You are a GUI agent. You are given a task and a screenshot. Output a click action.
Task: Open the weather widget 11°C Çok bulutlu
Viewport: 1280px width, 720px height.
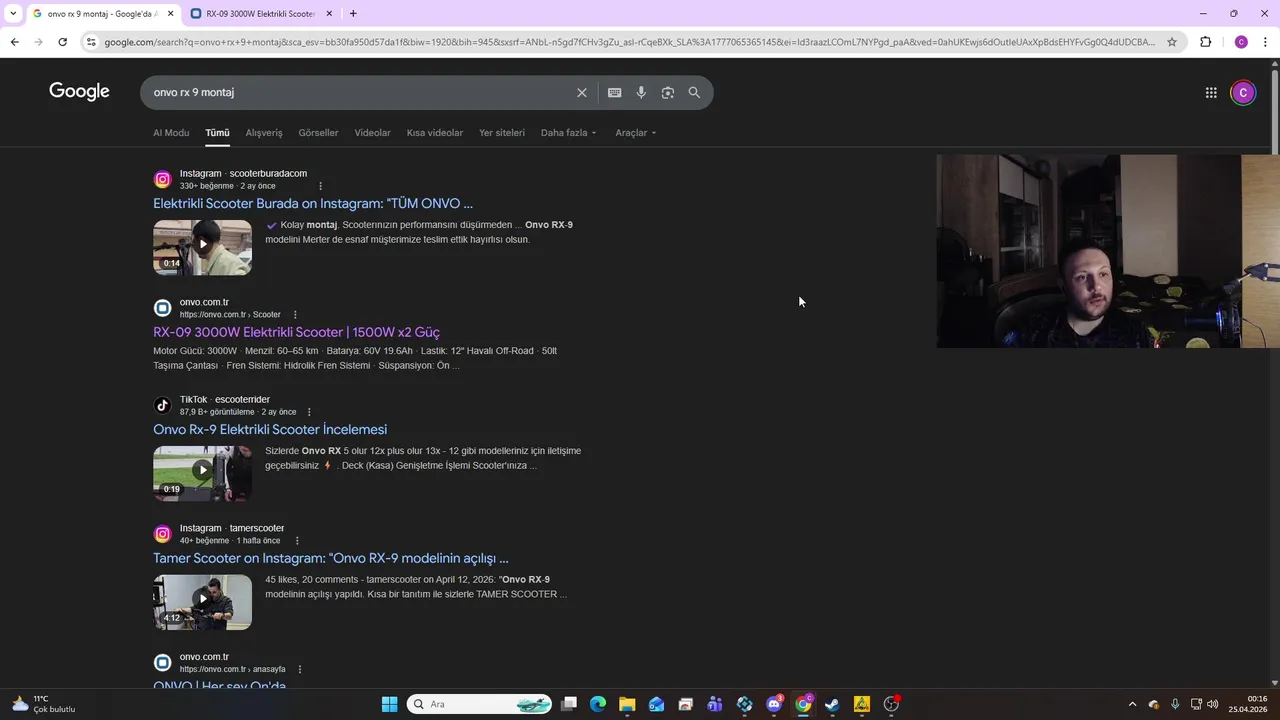click(x=44, y=704)
